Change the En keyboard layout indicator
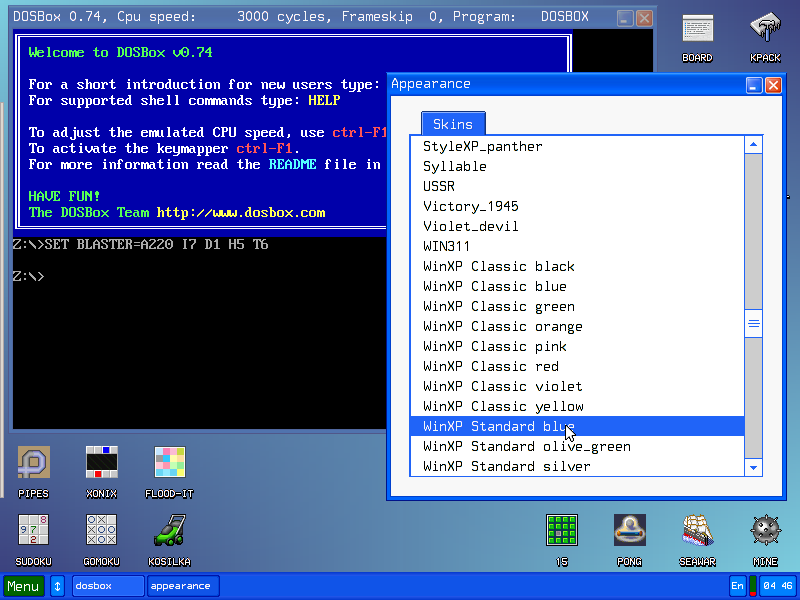The image size is (800, 600). (x=737, y=586)
